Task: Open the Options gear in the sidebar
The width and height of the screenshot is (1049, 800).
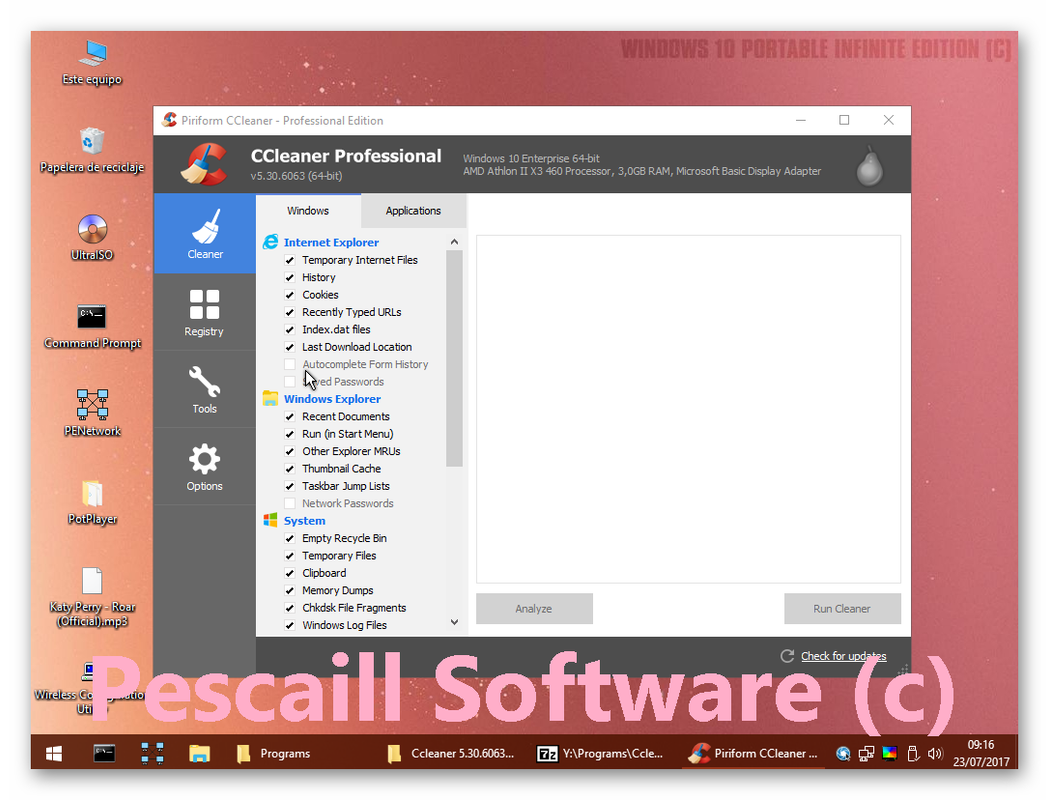Action: coord(205,466)
